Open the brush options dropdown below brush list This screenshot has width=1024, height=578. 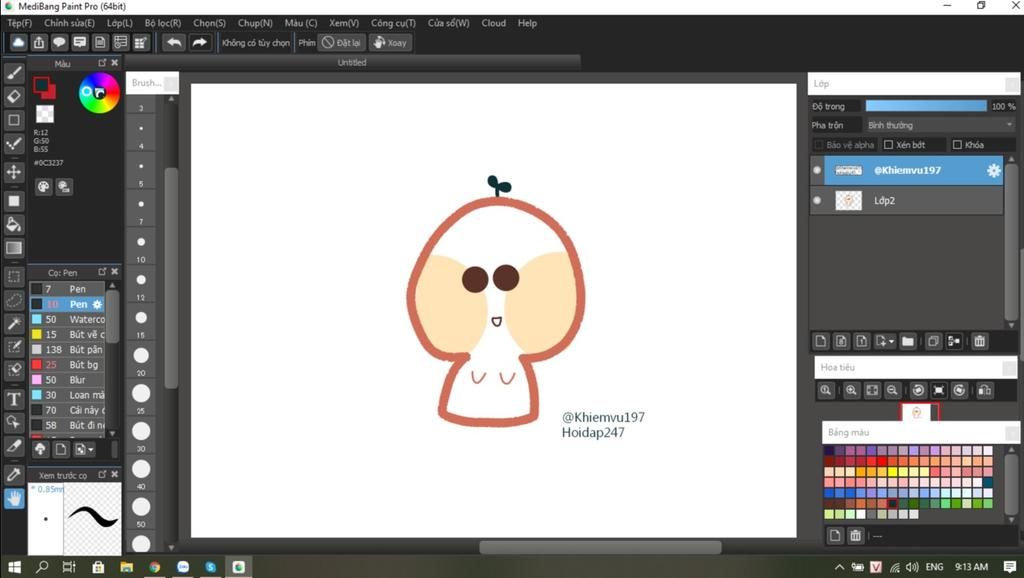[85, 449]
